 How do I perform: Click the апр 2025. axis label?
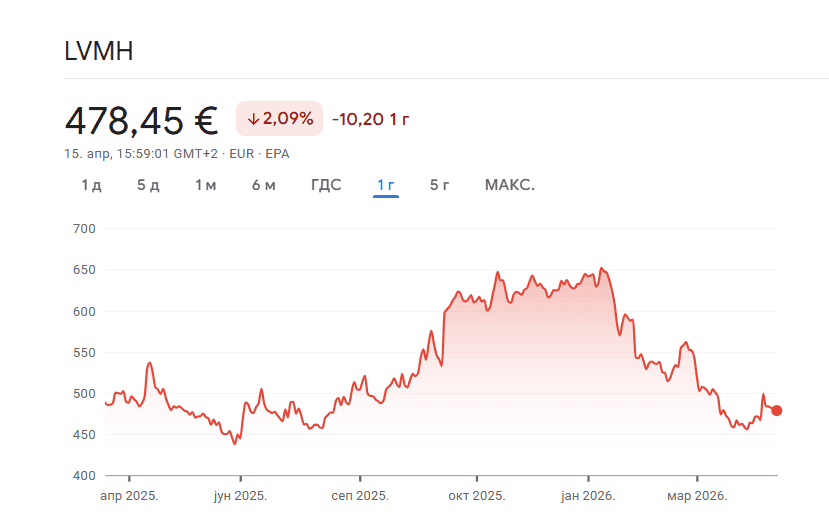(130, 496)
